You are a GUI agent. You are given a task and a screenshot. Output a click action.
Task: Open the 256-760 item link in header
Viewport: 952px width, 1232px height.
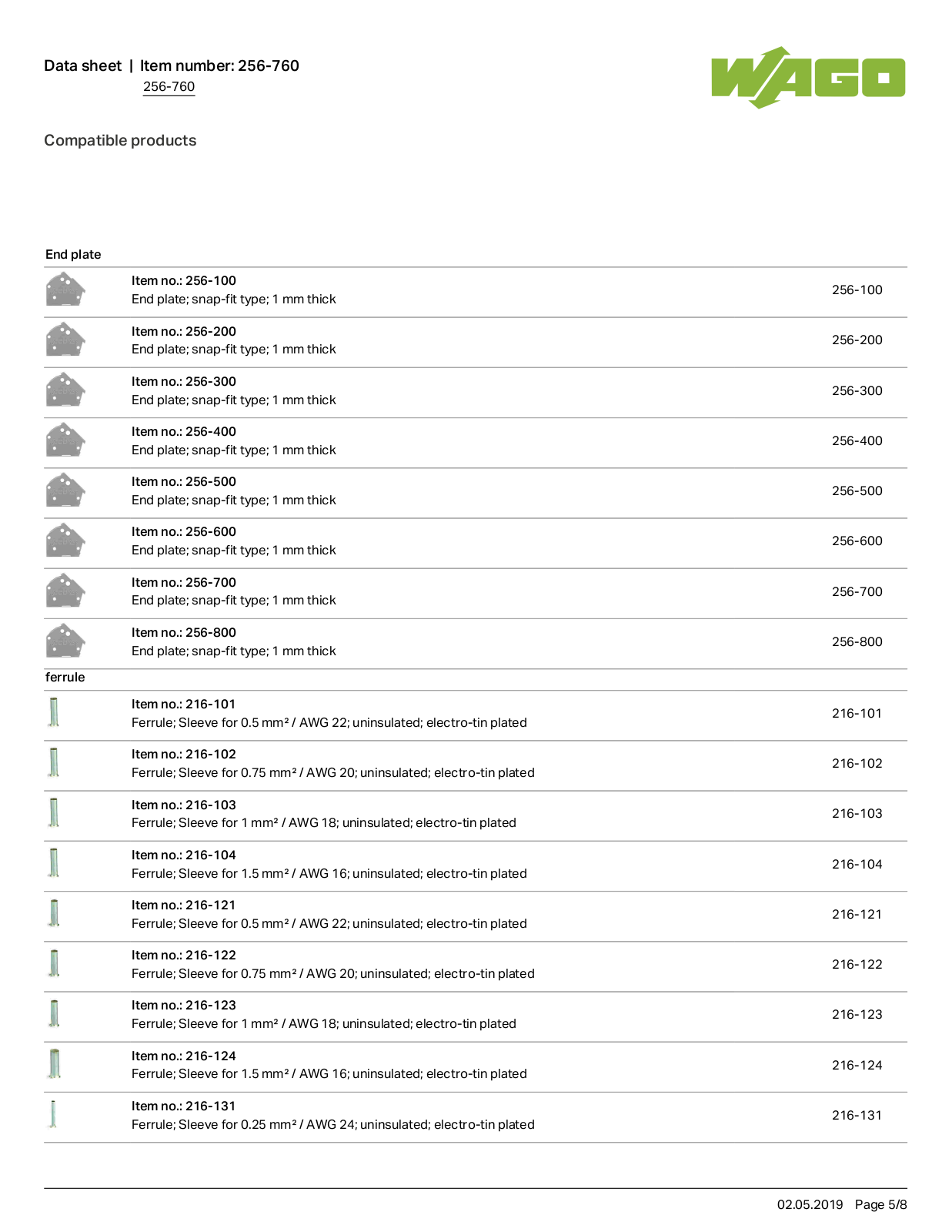[x=169, y=87]
